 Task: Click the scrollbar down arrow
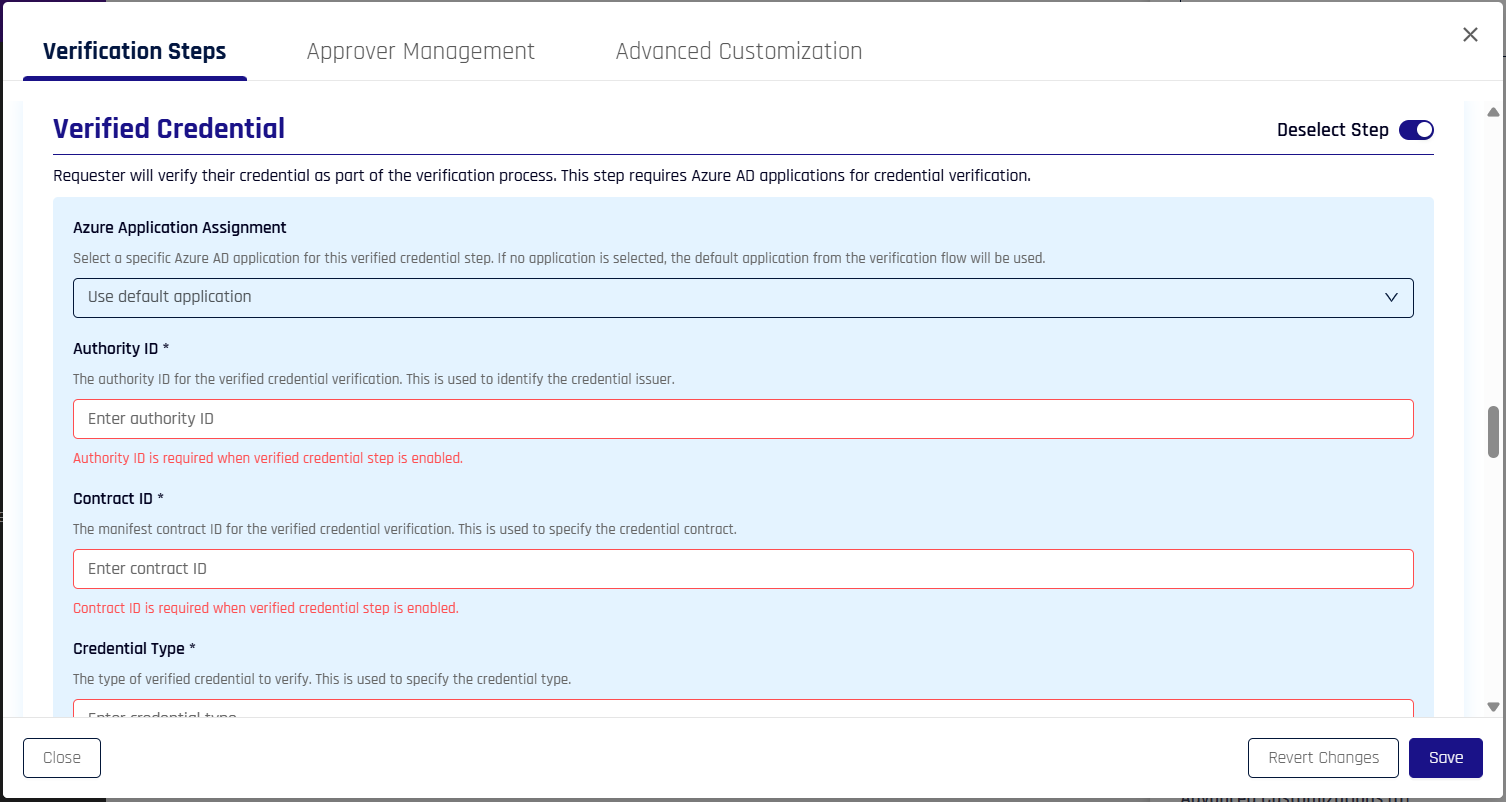1494,706
